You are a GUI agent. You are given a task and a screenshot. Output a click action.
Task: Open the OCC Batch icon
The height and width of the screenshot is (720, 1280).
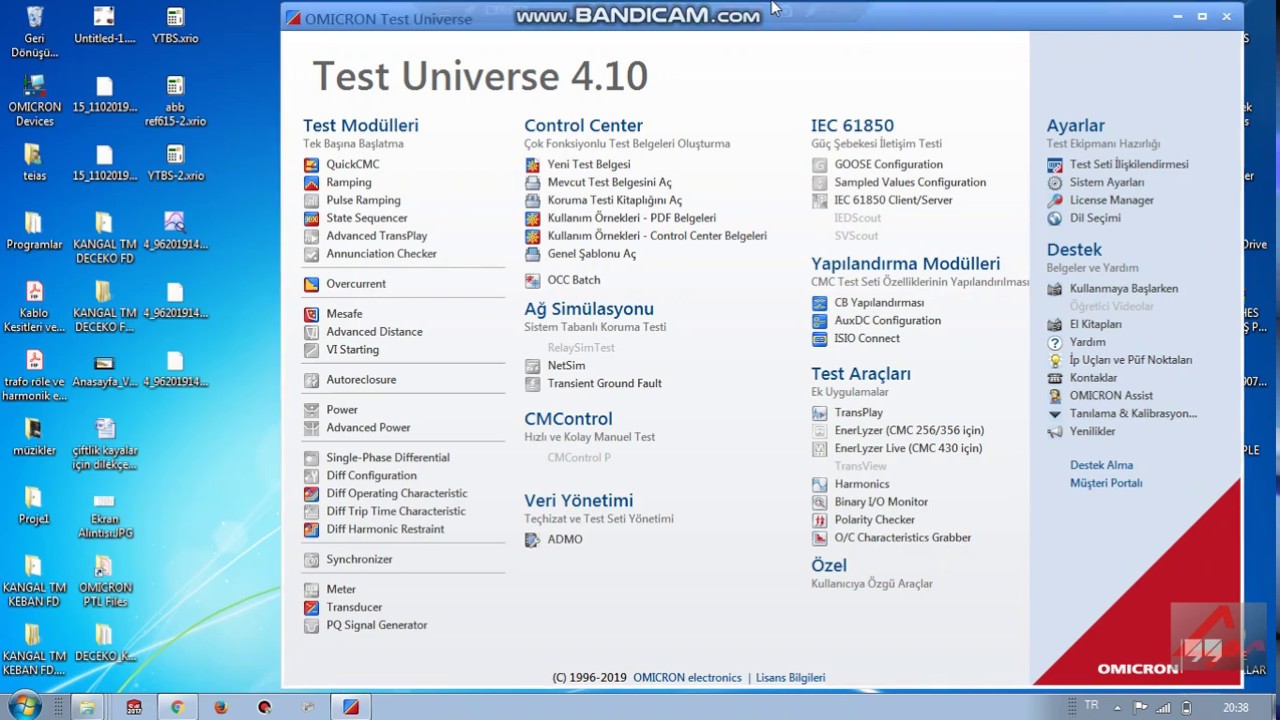(532, 280)
